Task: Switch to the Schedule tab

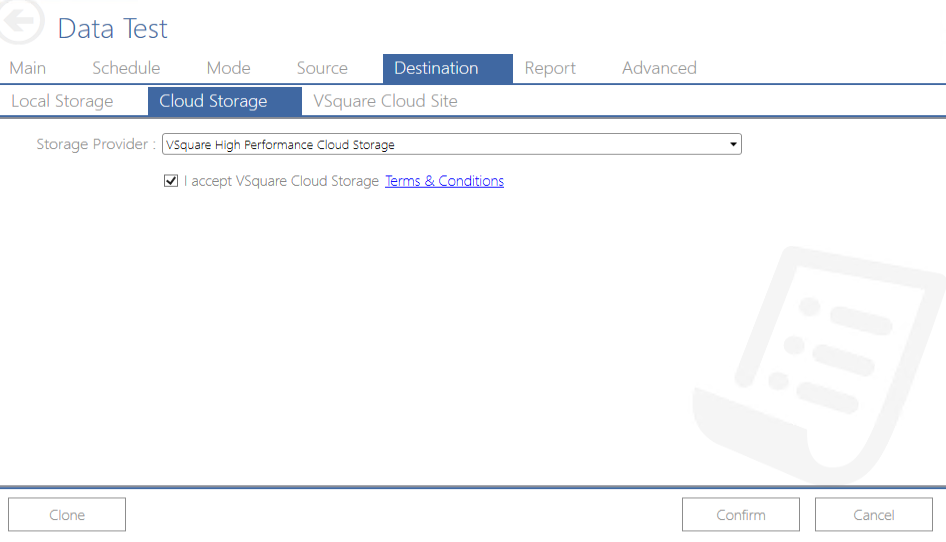Action: pos(126,68)
